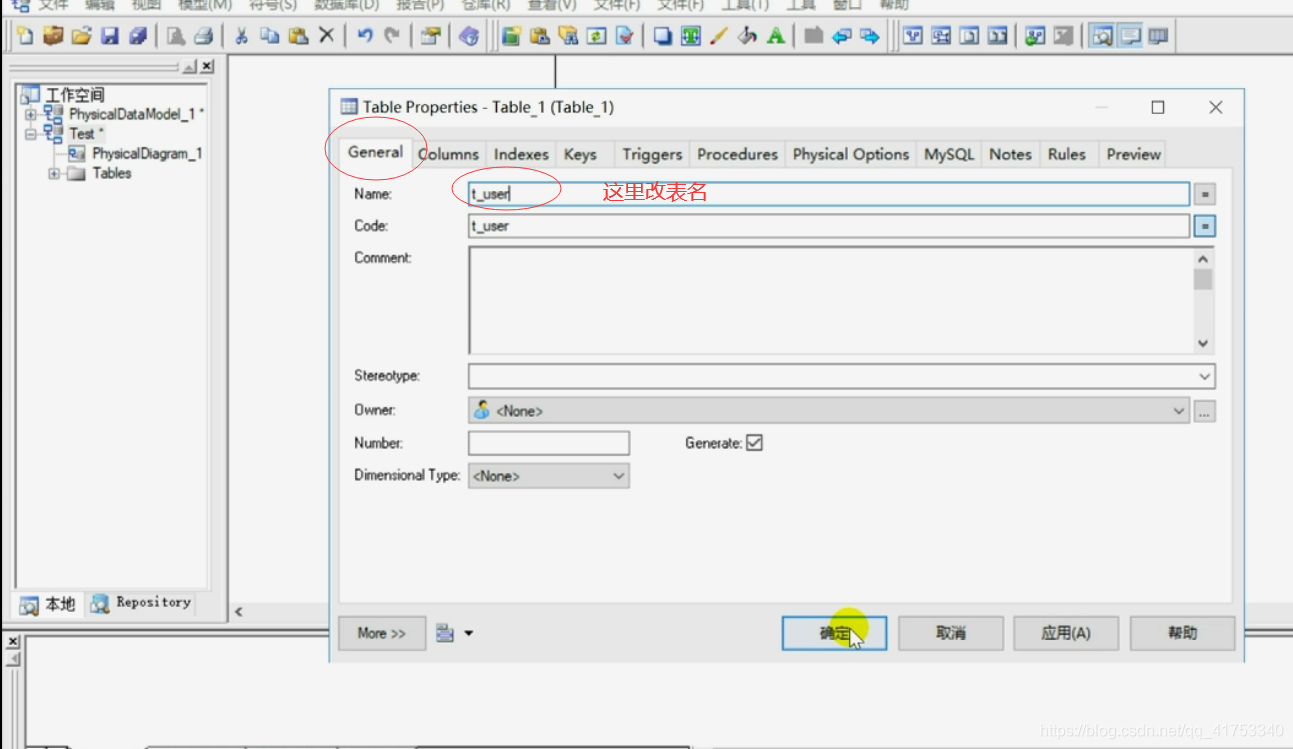
Task: Click the Comment box scroll up arrow
Action: 1203,258
